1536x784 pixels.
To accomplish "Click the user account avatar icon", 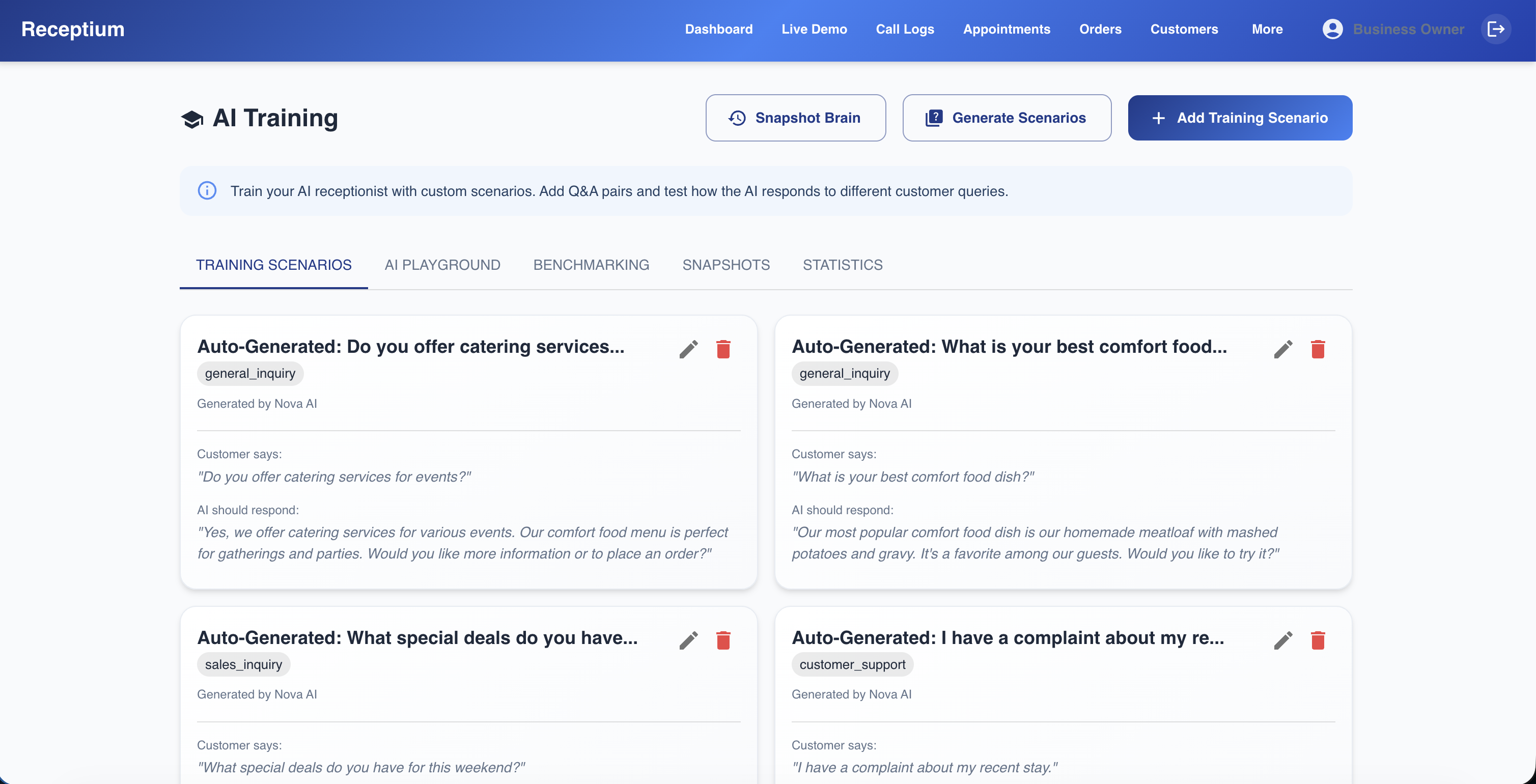I will 1332,29.
